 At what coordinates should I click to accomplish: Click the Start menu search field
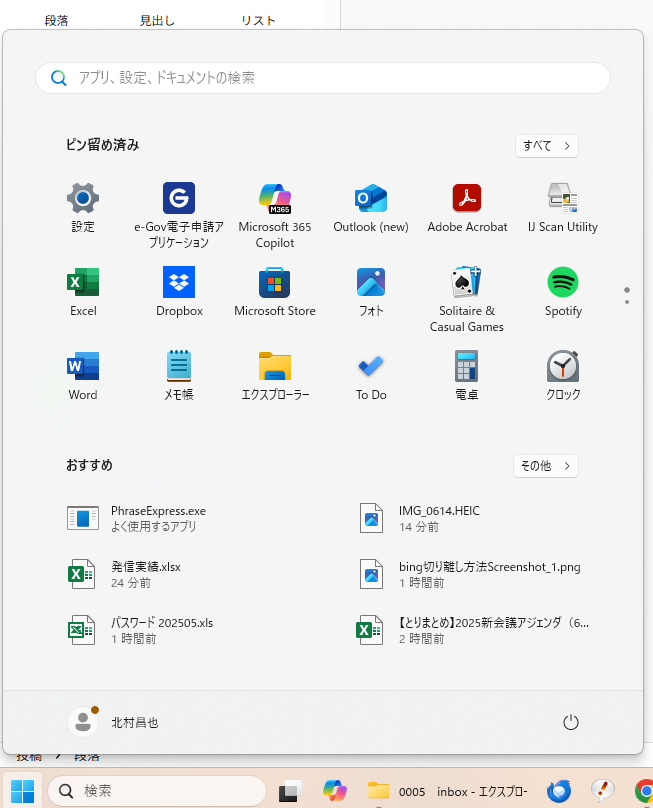coord(322,78)
